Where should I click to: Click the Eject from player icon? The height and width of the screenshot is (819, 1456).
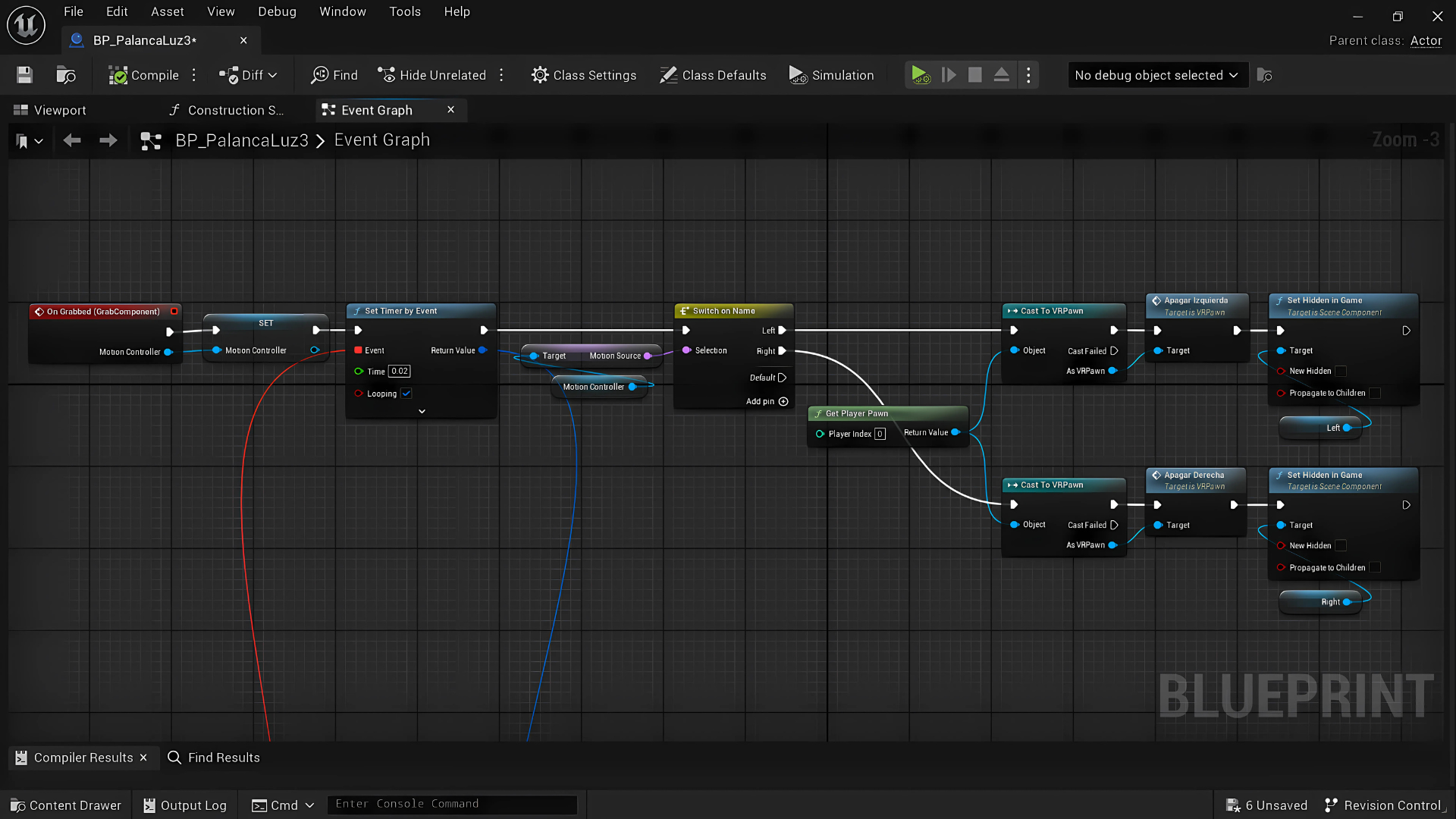(1001, 75)
